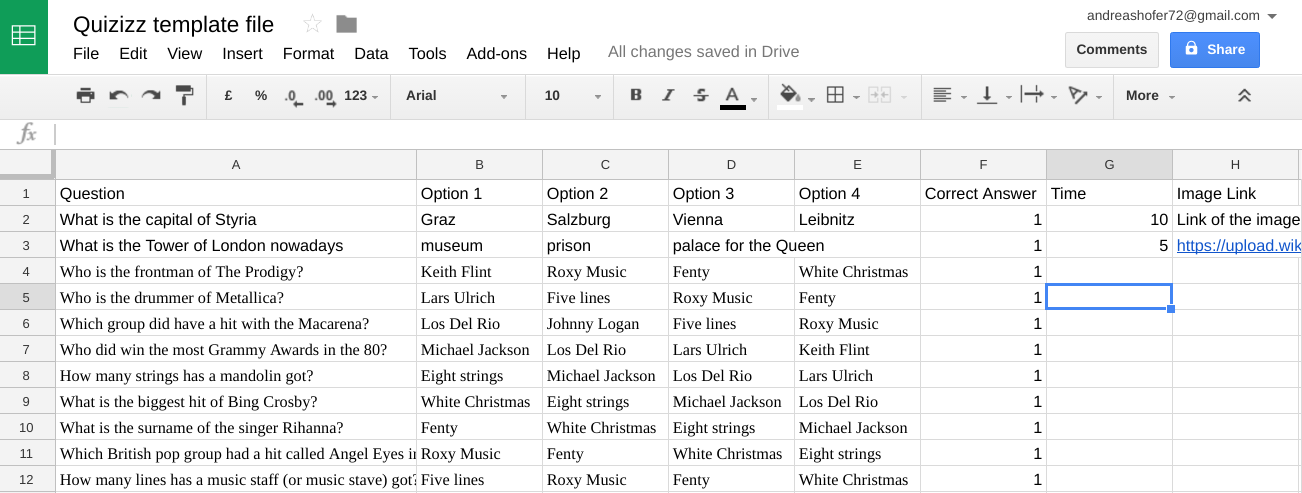Select cell 'Leibnitz'
This screenshot has height=493, width=1302.
[857, 219]
